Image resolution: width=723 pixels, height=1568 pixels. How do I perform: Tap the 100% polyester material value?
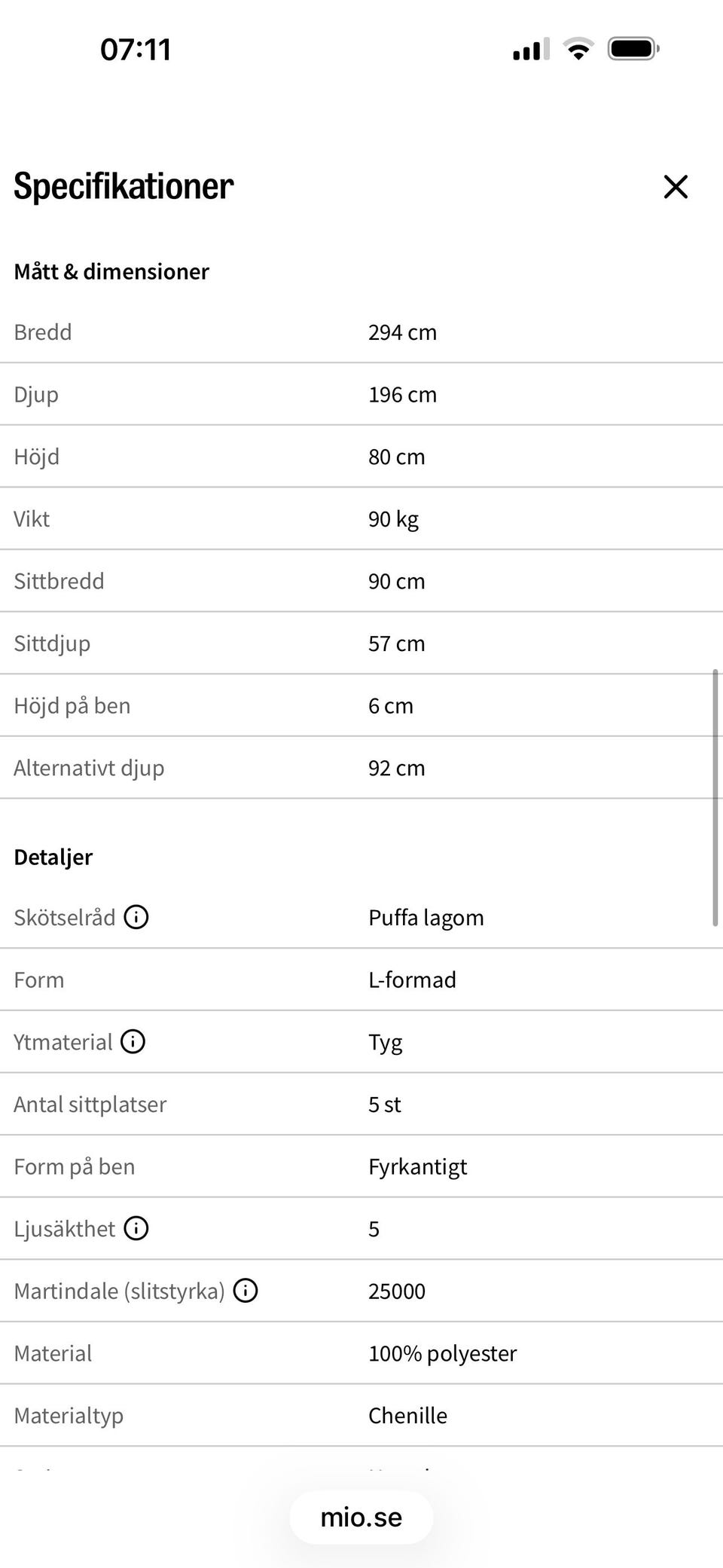[442, 1353]
